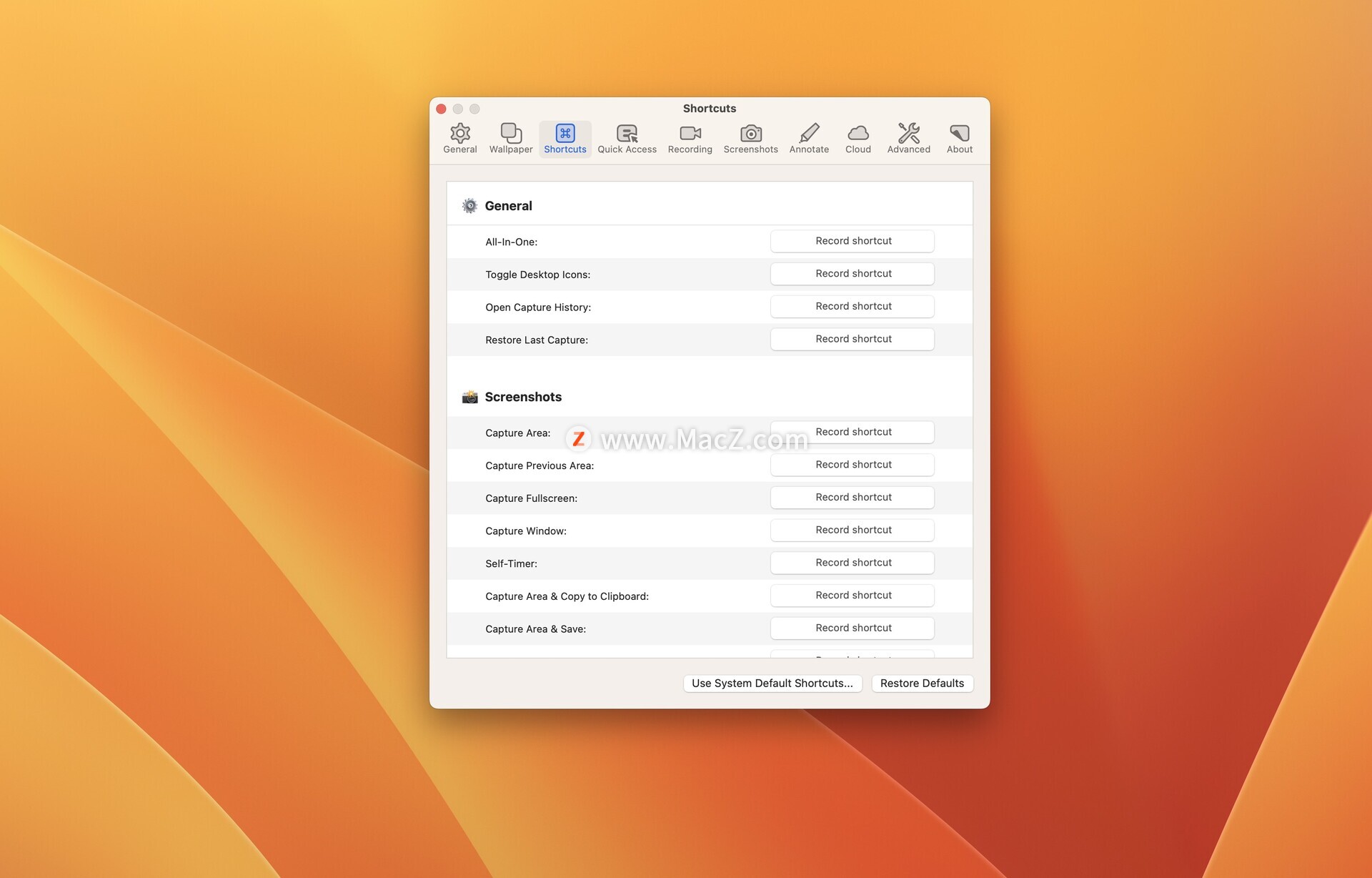Click the All-In-One label

click(512, 242)
